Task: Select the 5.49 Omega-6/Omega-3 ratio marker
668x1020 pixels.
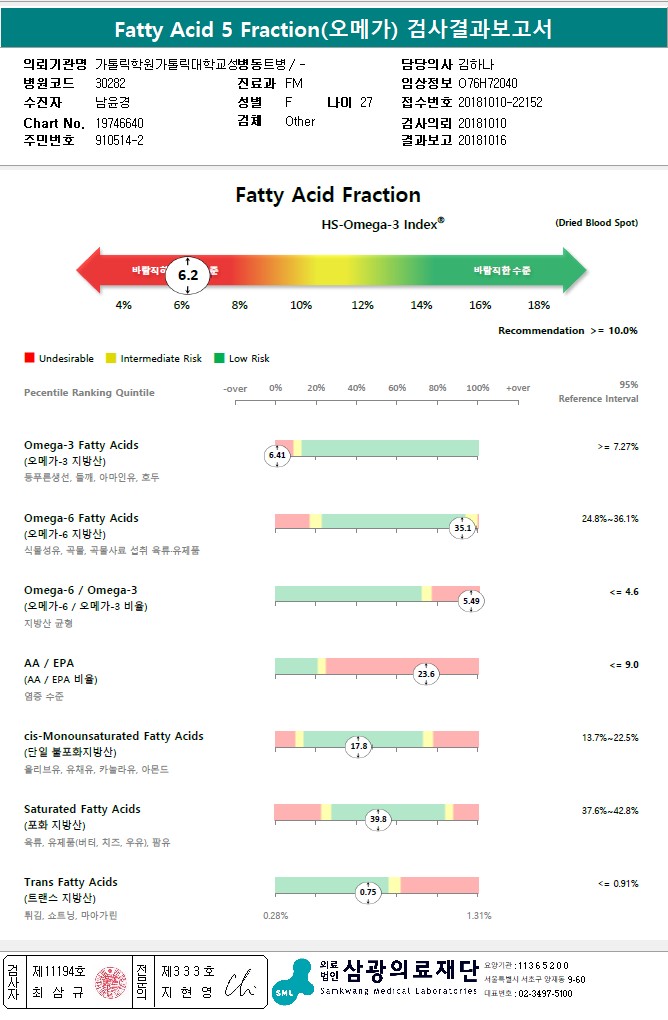Action: pyautogui.click(x=470, y=601)
